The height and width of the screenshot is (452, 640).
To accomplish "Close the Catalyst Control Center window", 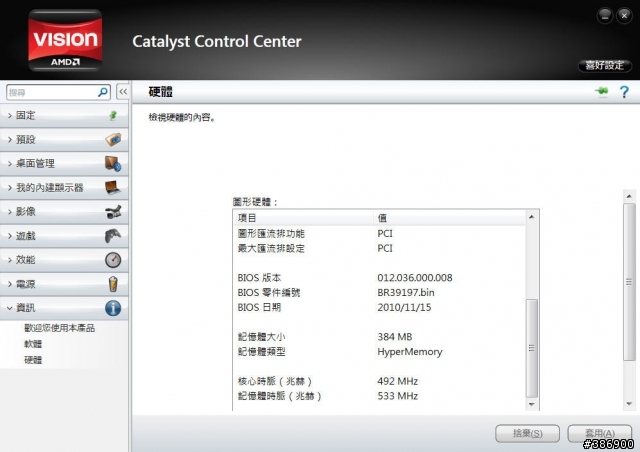I will tap(624, 16).
